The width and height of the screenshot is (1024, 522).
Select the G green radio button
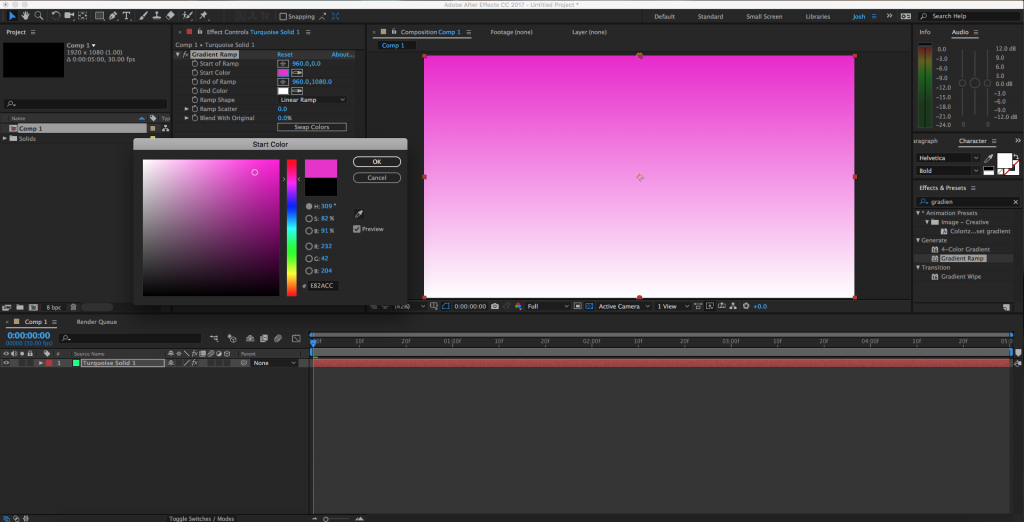310,259
